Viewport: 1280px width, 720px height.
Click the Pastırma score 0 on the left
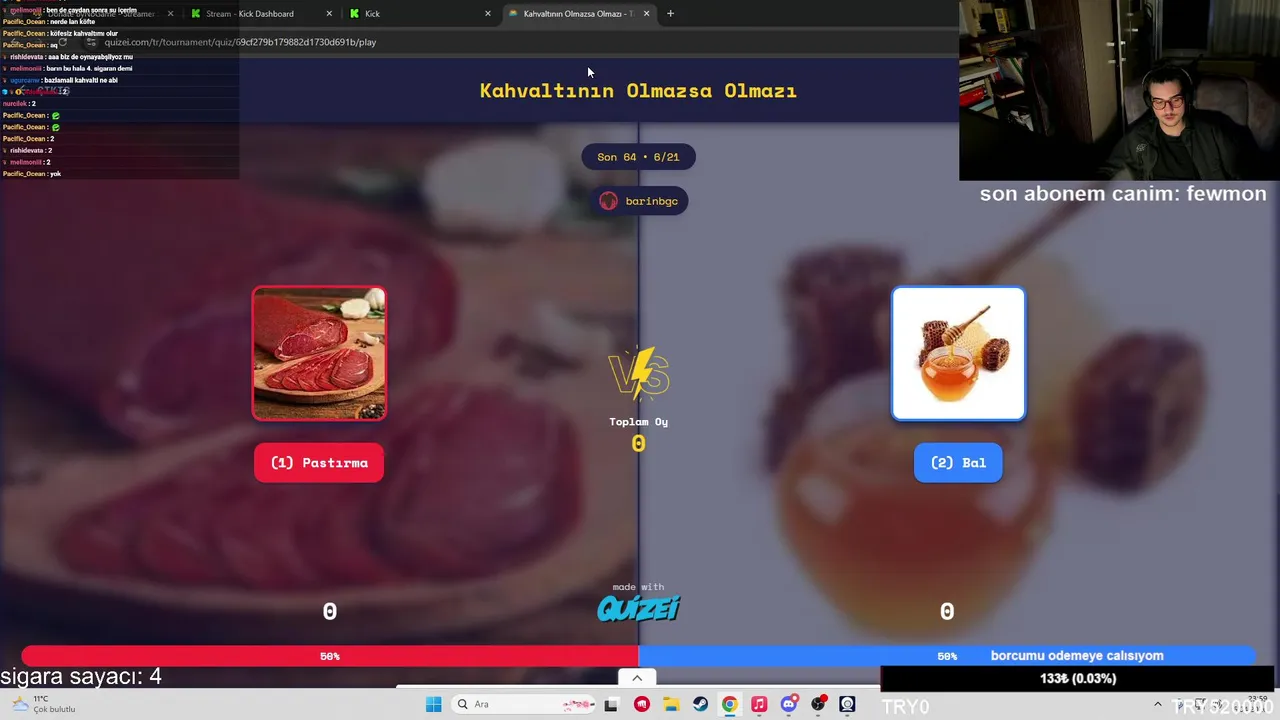[330, 611]
